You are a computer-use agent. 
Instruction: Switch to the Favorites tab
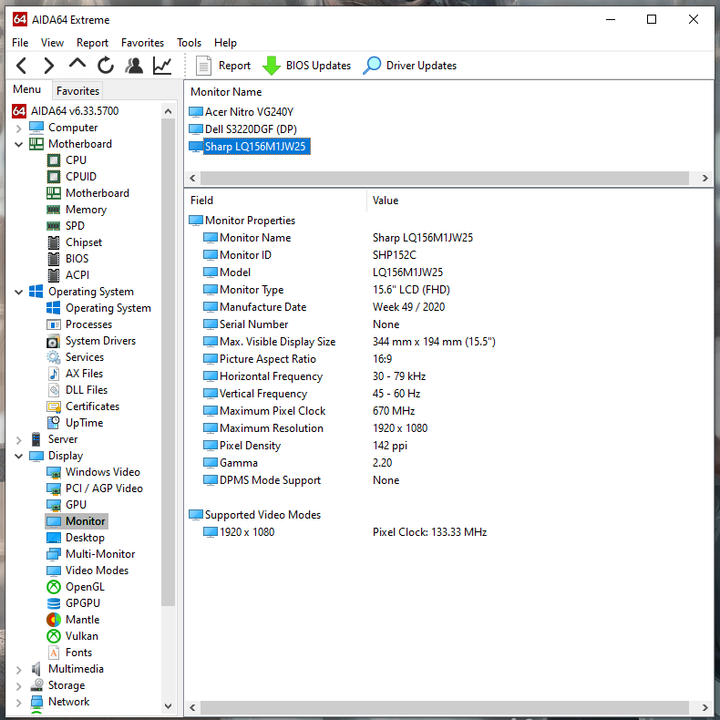coord(77,91)
